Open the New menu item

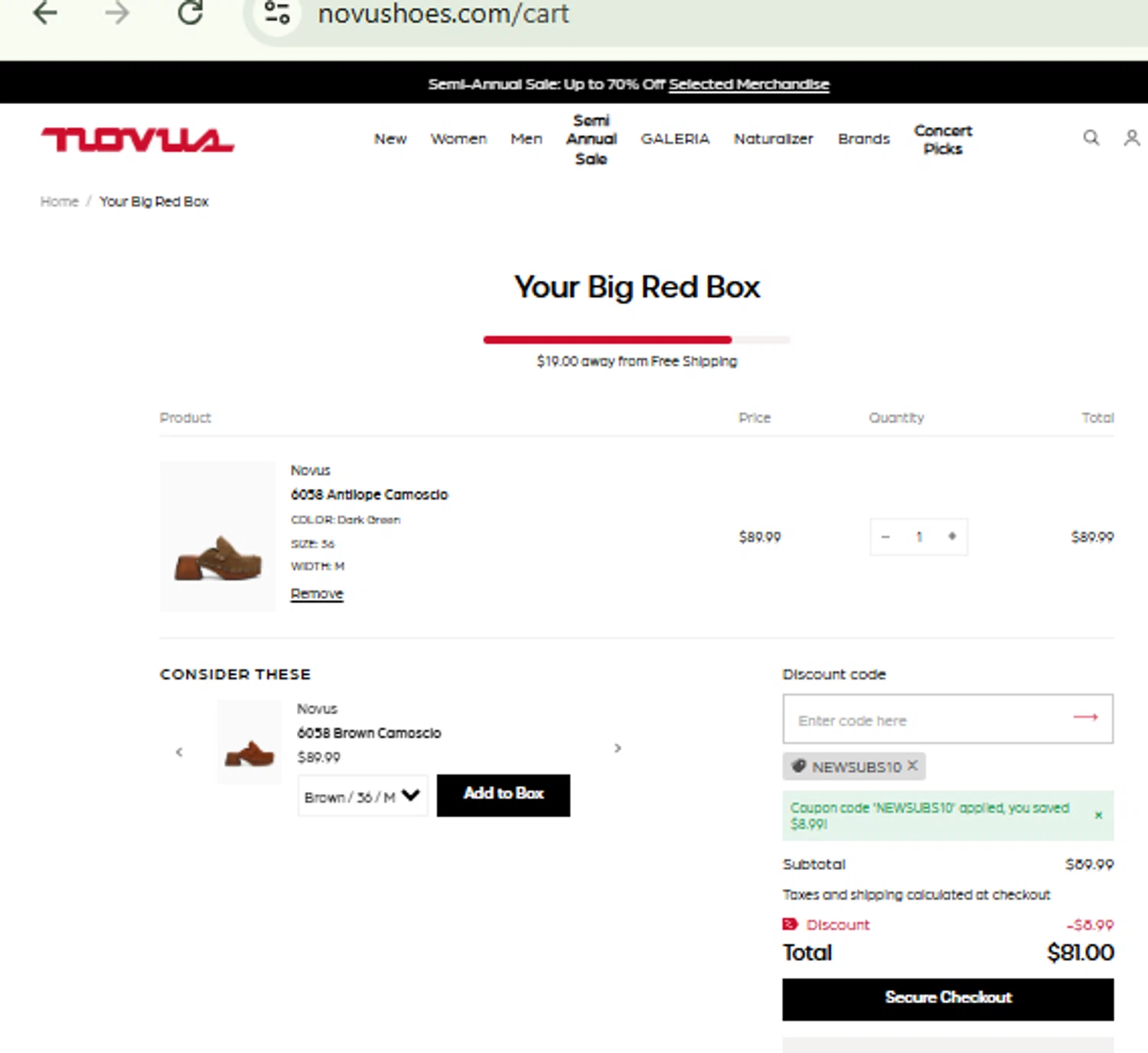point(390,139)
